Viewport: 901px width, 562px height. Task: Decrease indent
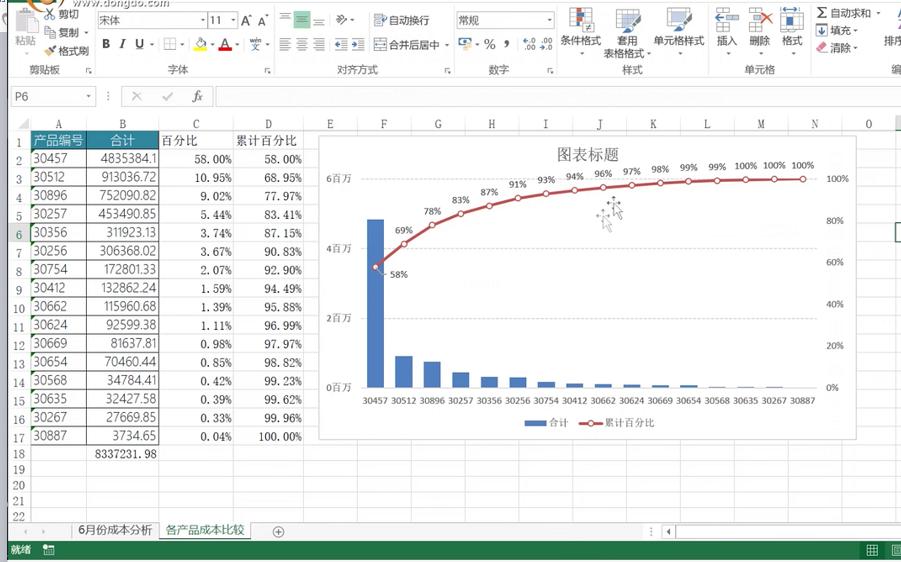[341, 44]
